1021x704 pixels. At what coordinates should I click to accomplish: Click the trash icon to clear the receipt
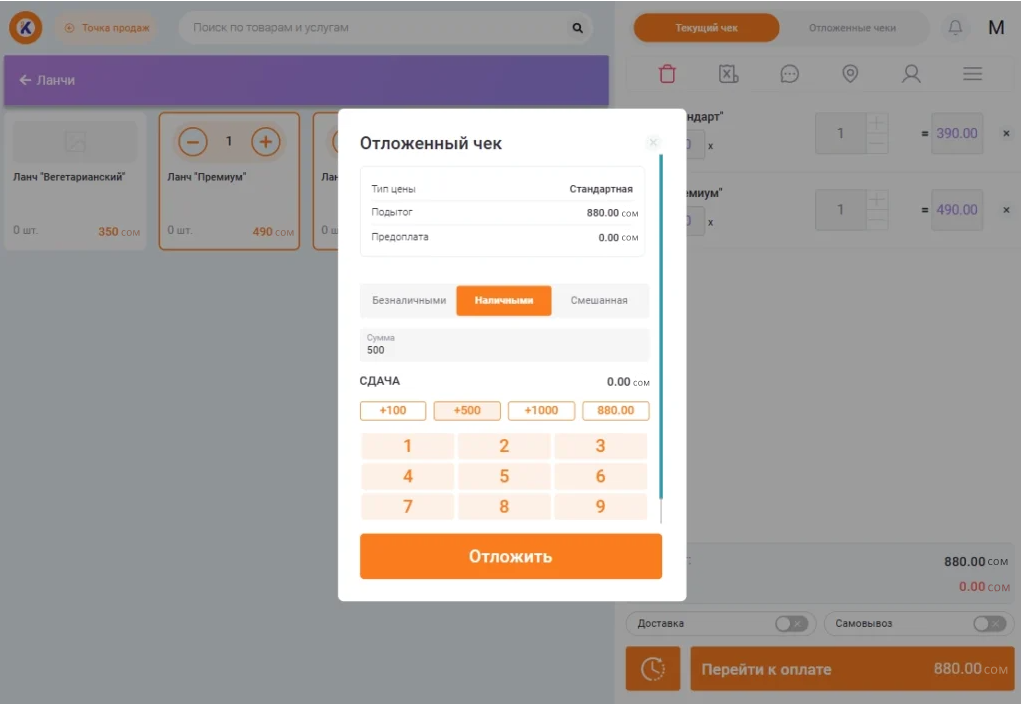click(x=667, y=74)
